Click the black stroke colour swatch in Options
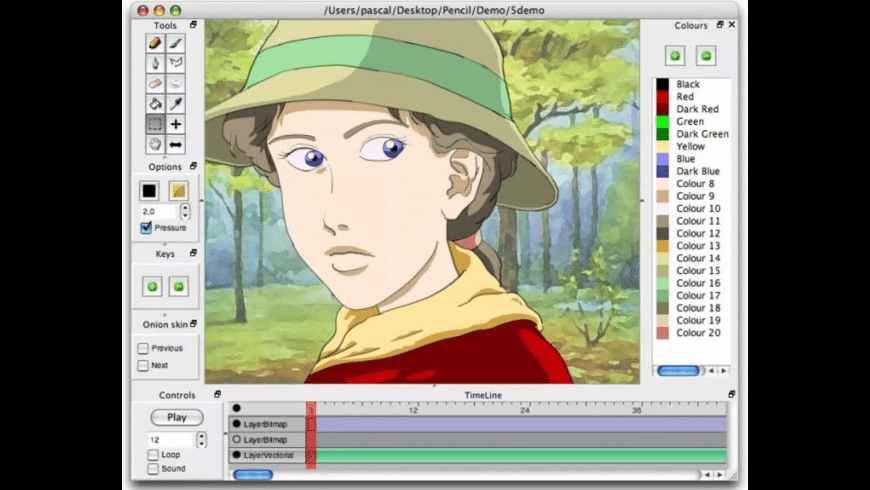The image size is (870, 490). point(149,190)
